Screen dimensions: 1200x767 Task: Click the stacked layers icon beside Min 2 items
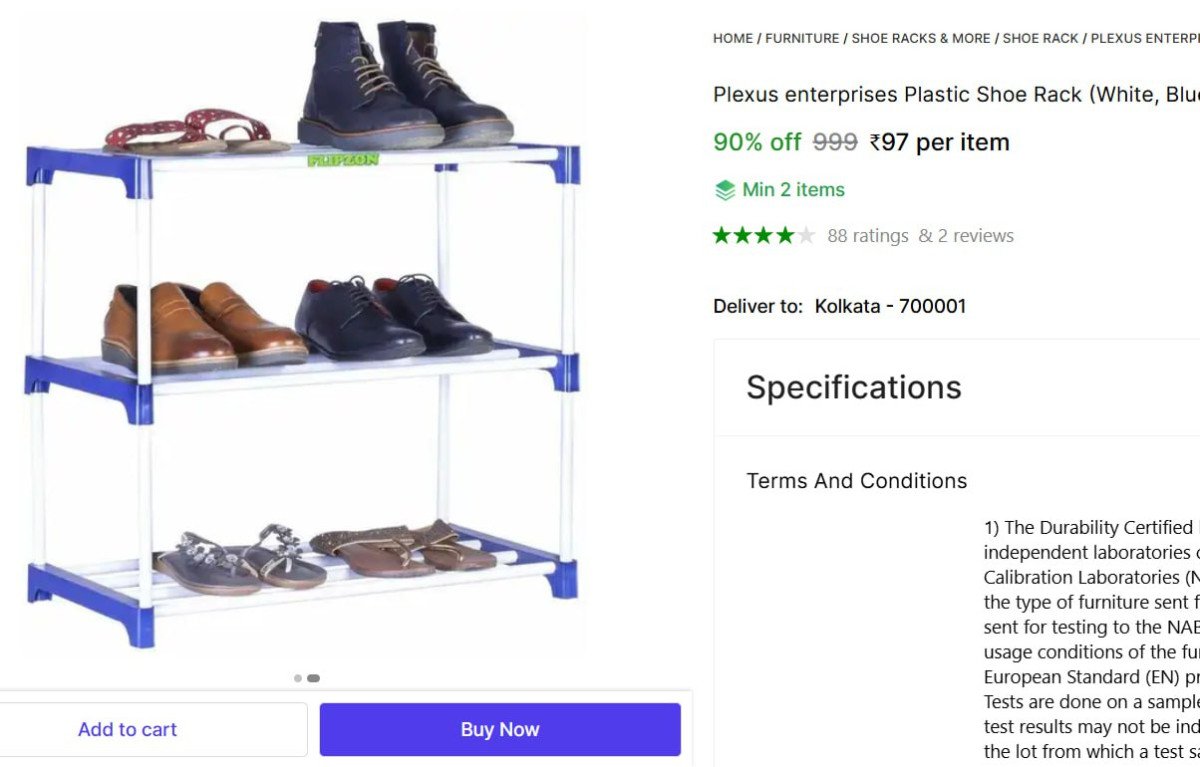pyautogui.click(x=724, y=190)
